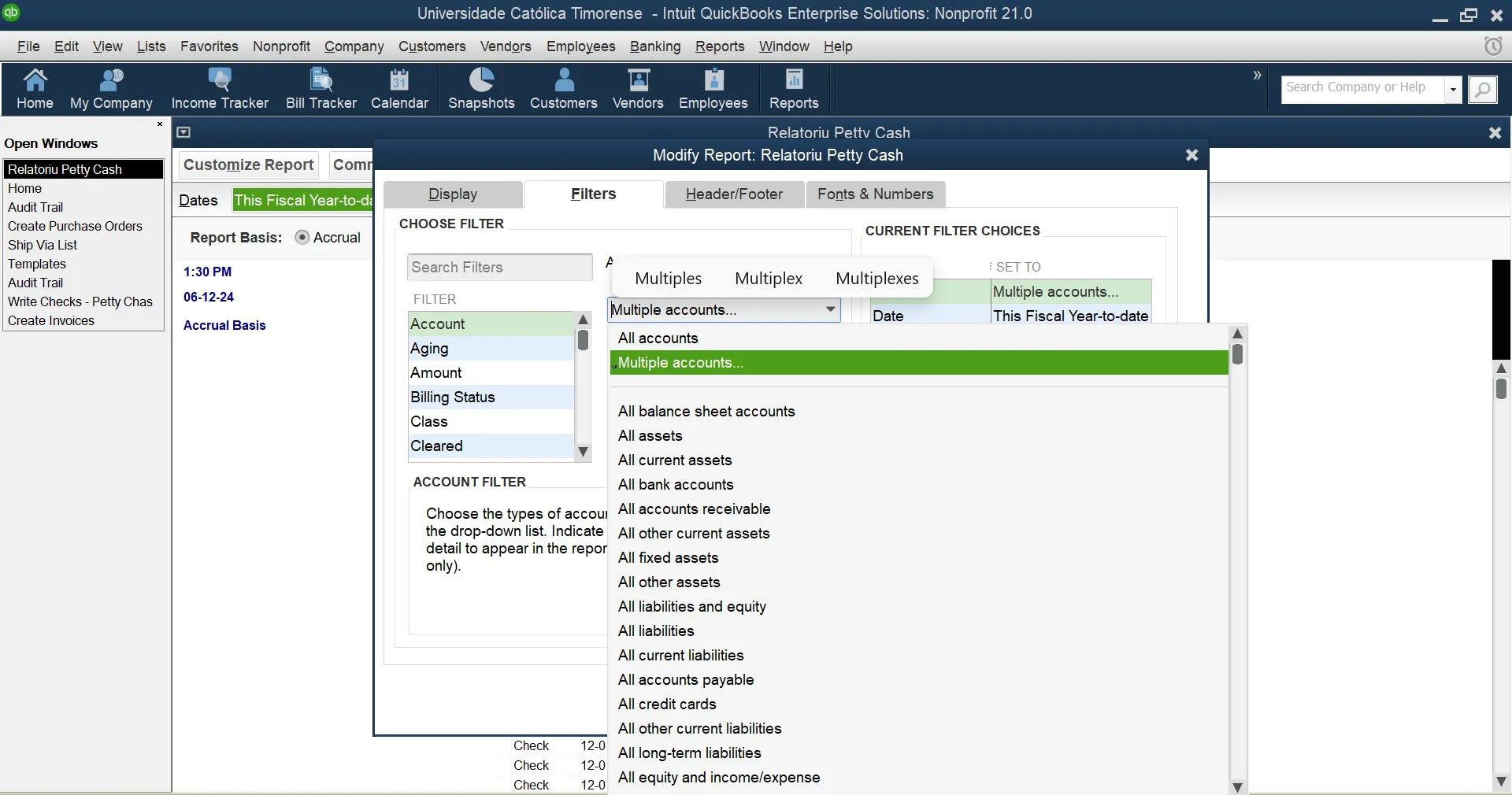Open the search scope dropdown arrow
The width and height of the screenshot is (1512, 795).
click(1453, 90)
